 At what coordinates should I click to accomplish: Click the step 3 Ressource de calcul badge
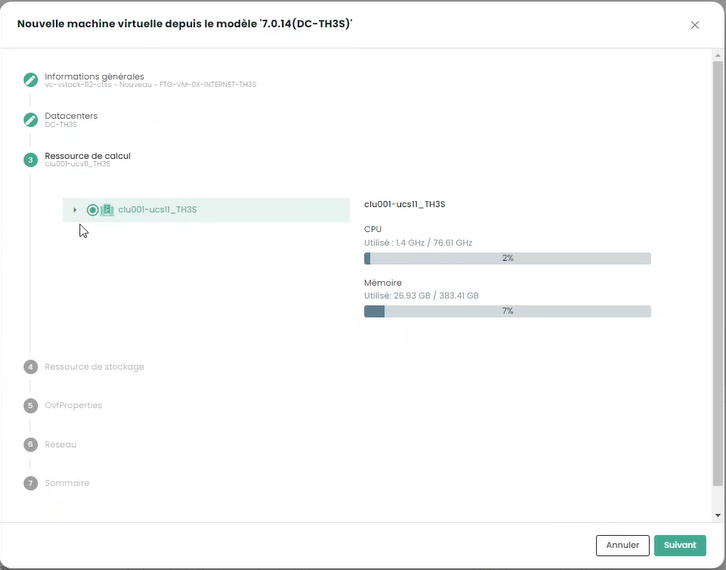click(x=31, y=159)
